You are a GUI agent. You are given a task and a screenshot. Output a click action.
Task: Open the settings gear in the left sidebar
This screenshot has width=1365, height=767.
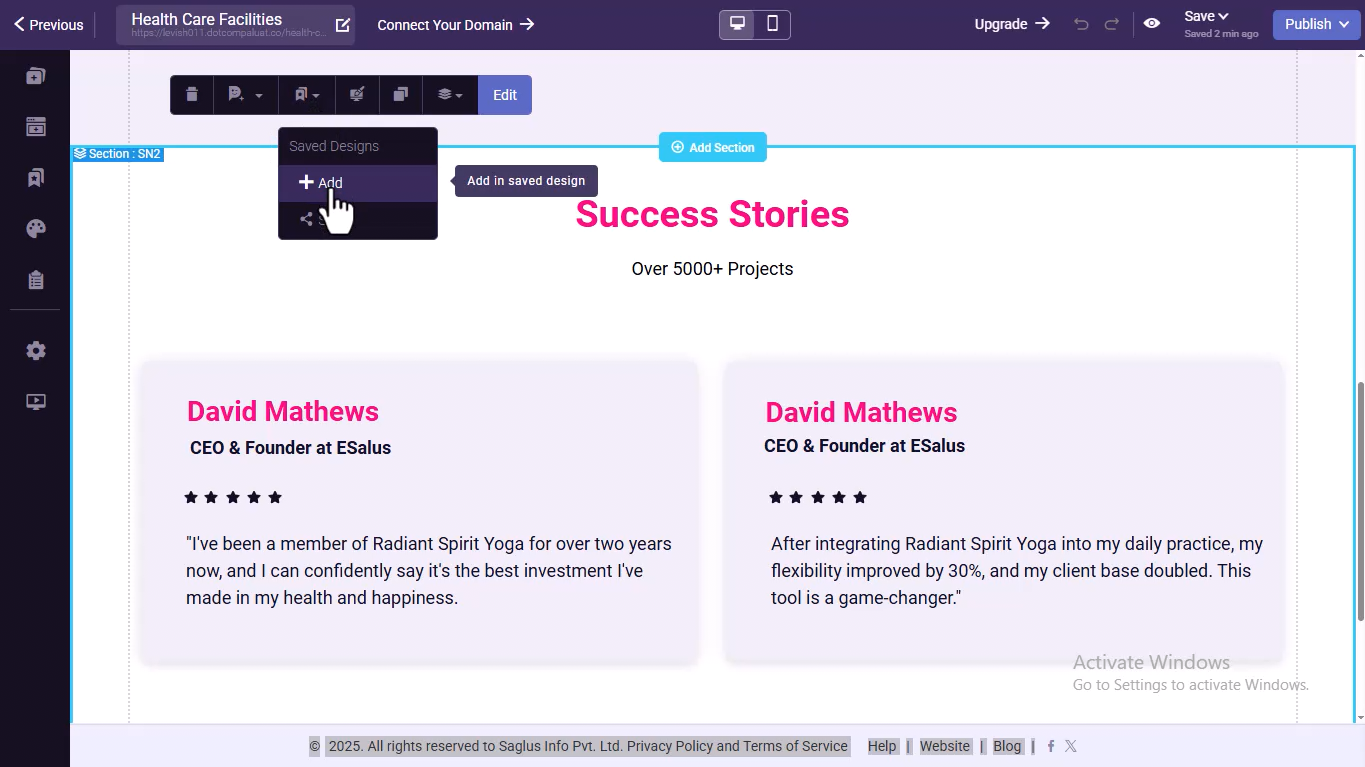point(36,351)
